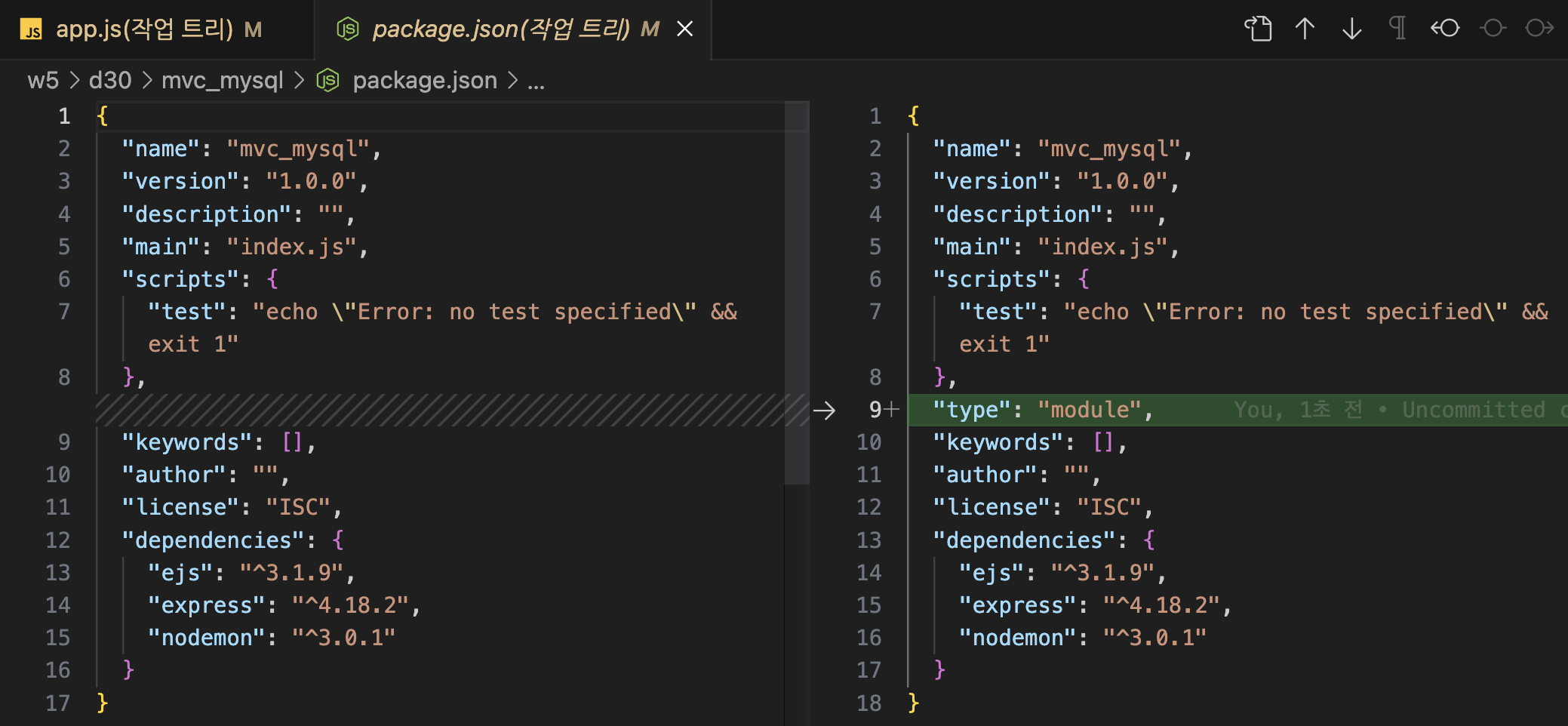Toggle whitespace paragraph icon
1568x726 pixels.
point(1397,29)
